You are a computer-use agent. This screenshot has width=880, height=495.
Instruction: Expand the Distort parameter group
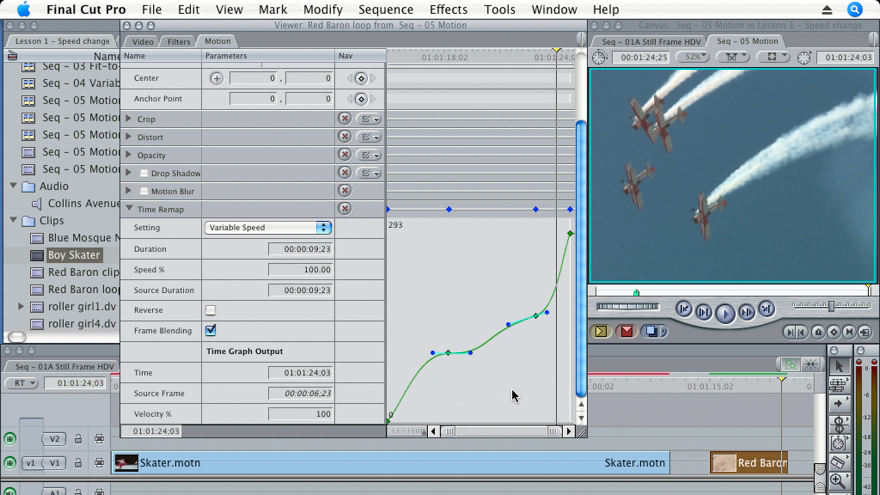click(x=129, y=136)
